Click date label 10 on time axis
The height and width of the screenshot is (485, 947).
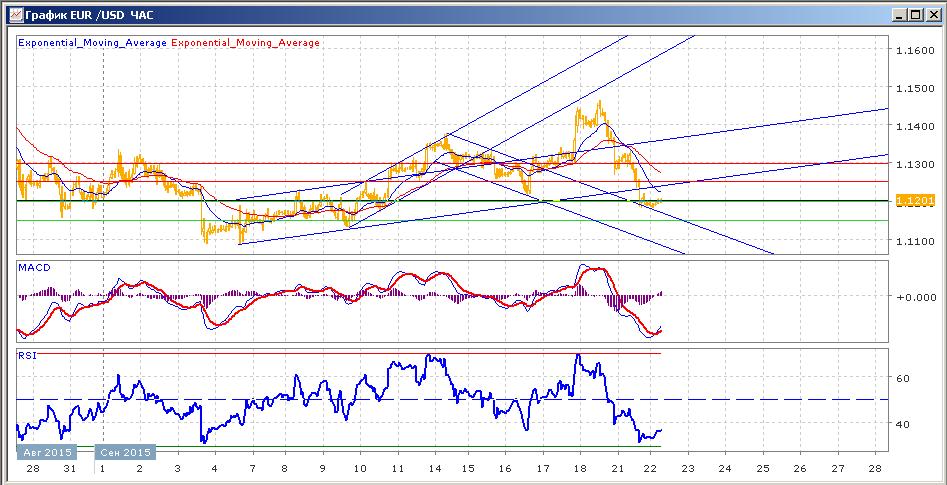pyautogui.click(x=360, y=469)
